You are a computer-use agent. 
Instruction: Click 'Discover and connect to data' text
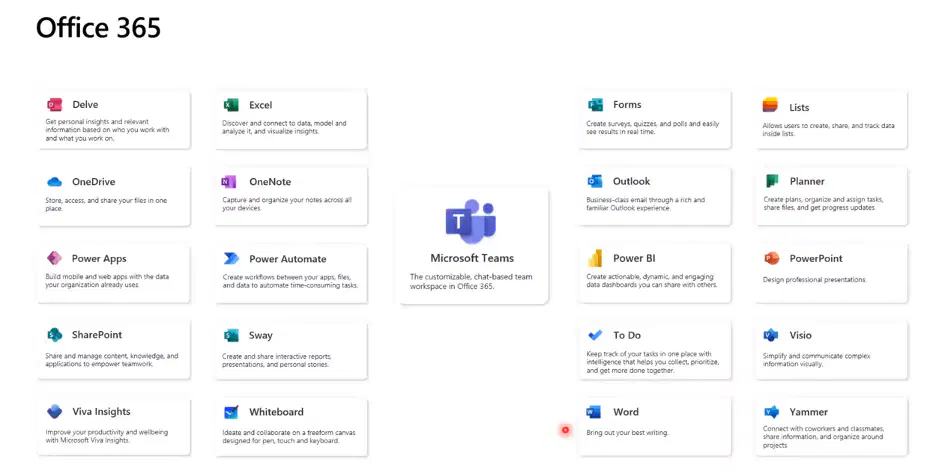point(284,127)
